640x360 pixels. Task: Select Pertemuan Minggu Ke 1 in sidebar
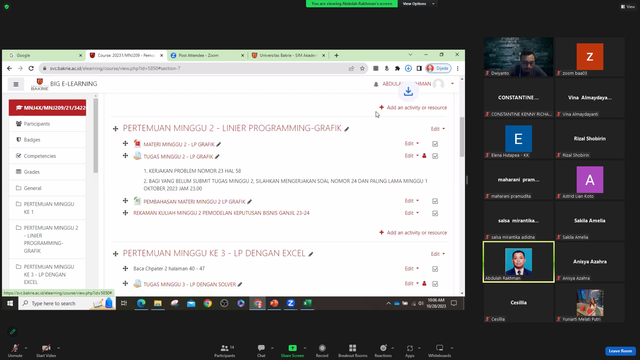pyautogui.click(x=47, y=208)
